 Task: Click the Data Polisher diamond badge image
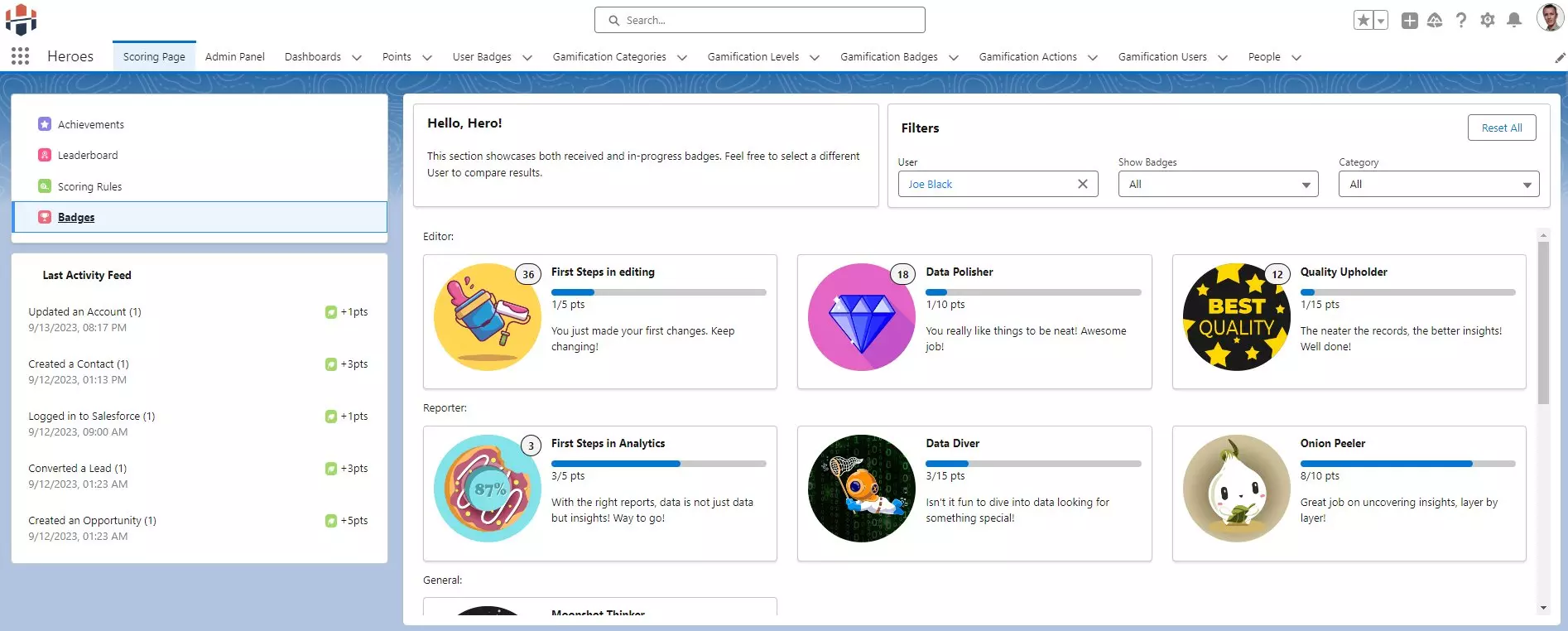[x=862, y=317]
